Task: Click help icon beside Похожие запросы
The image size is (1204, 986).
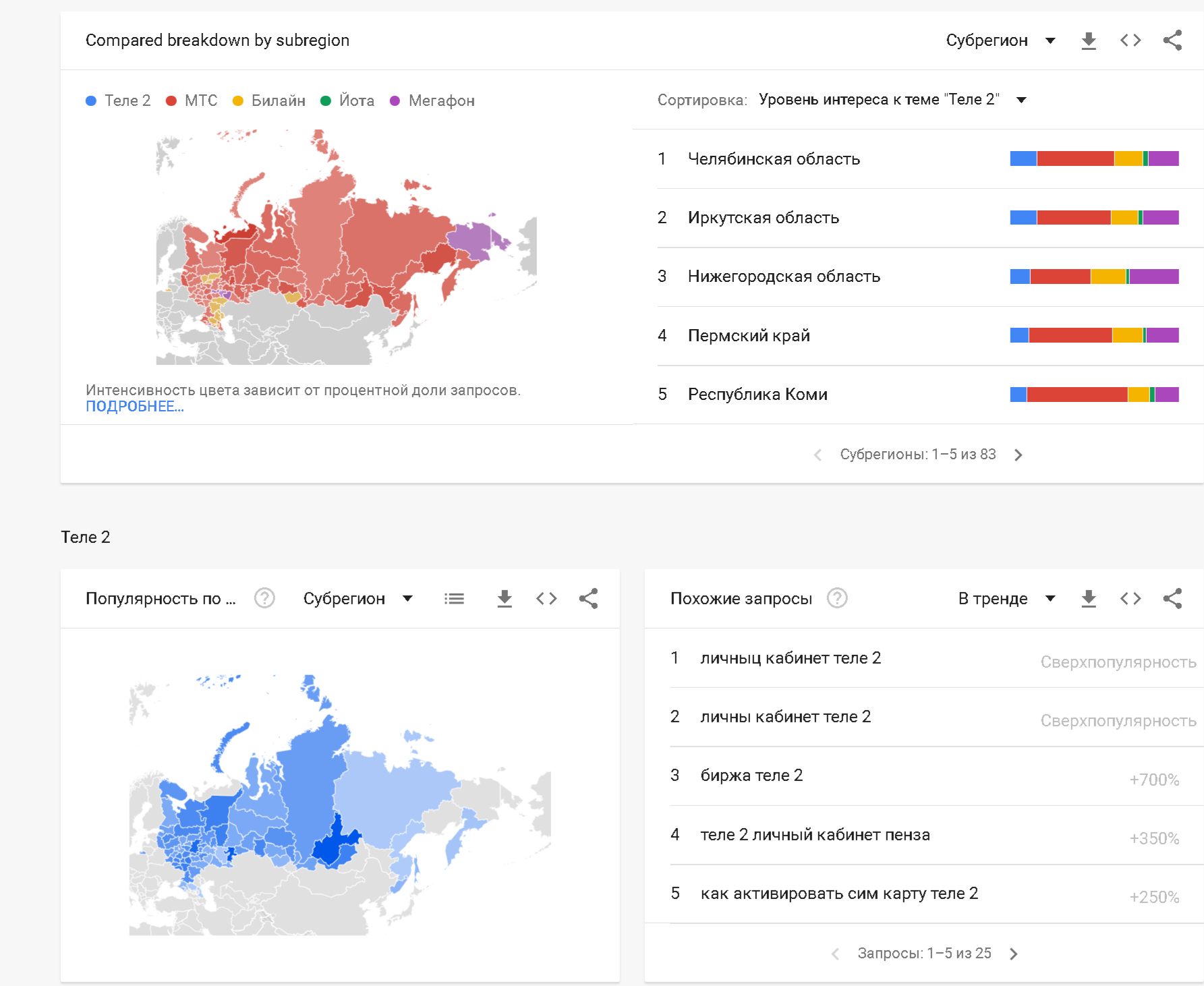Action: (837, 599)
